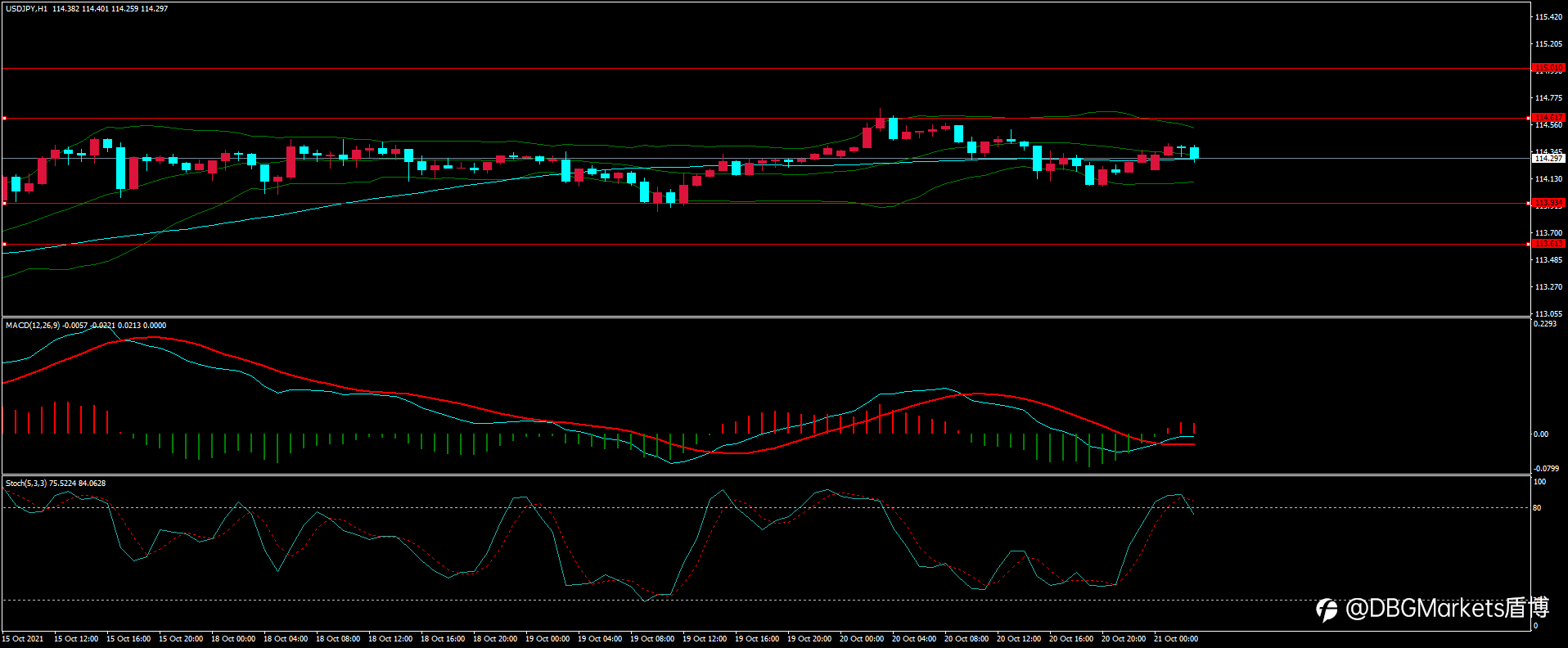1568x648 pixels.
Task: Select the left handle of the 113.613 line
Action: tap(4, 245)
